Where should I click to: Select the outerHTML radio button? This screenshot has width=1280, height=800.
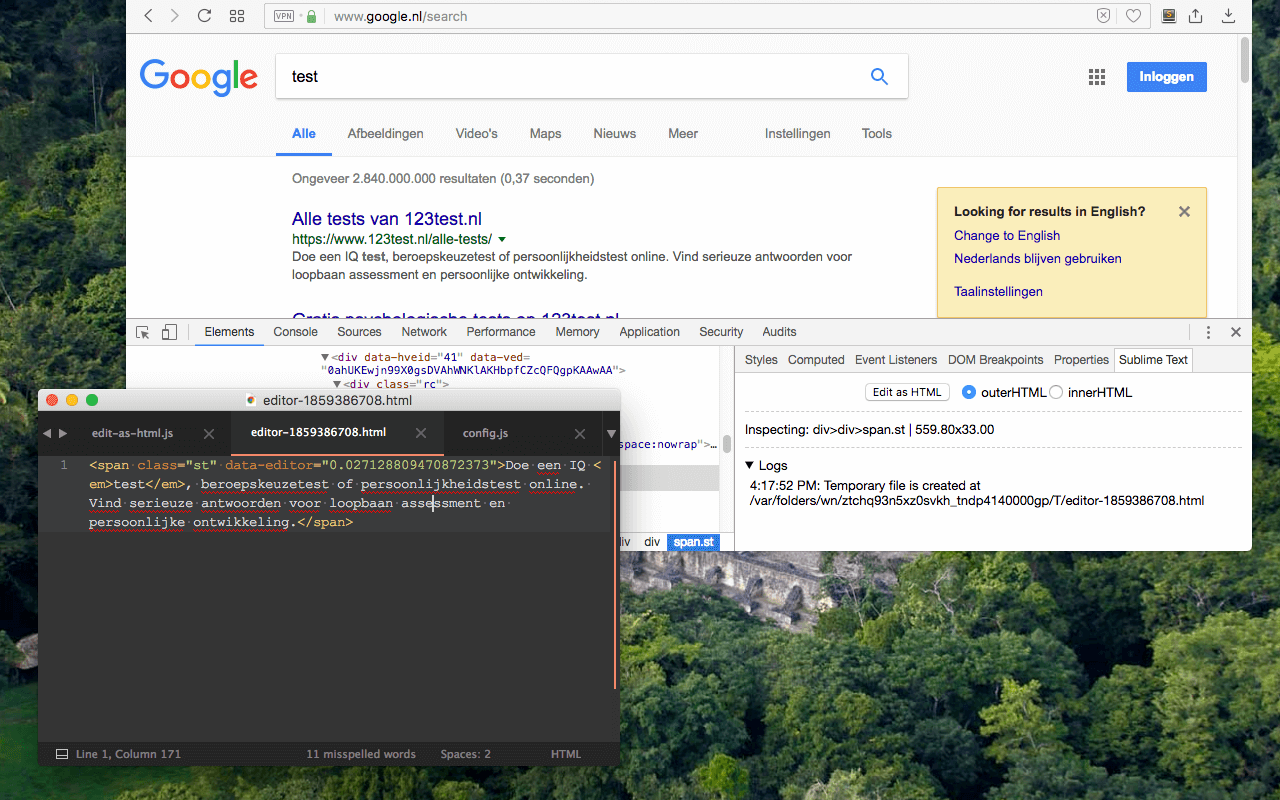click(x=968, y=392)
